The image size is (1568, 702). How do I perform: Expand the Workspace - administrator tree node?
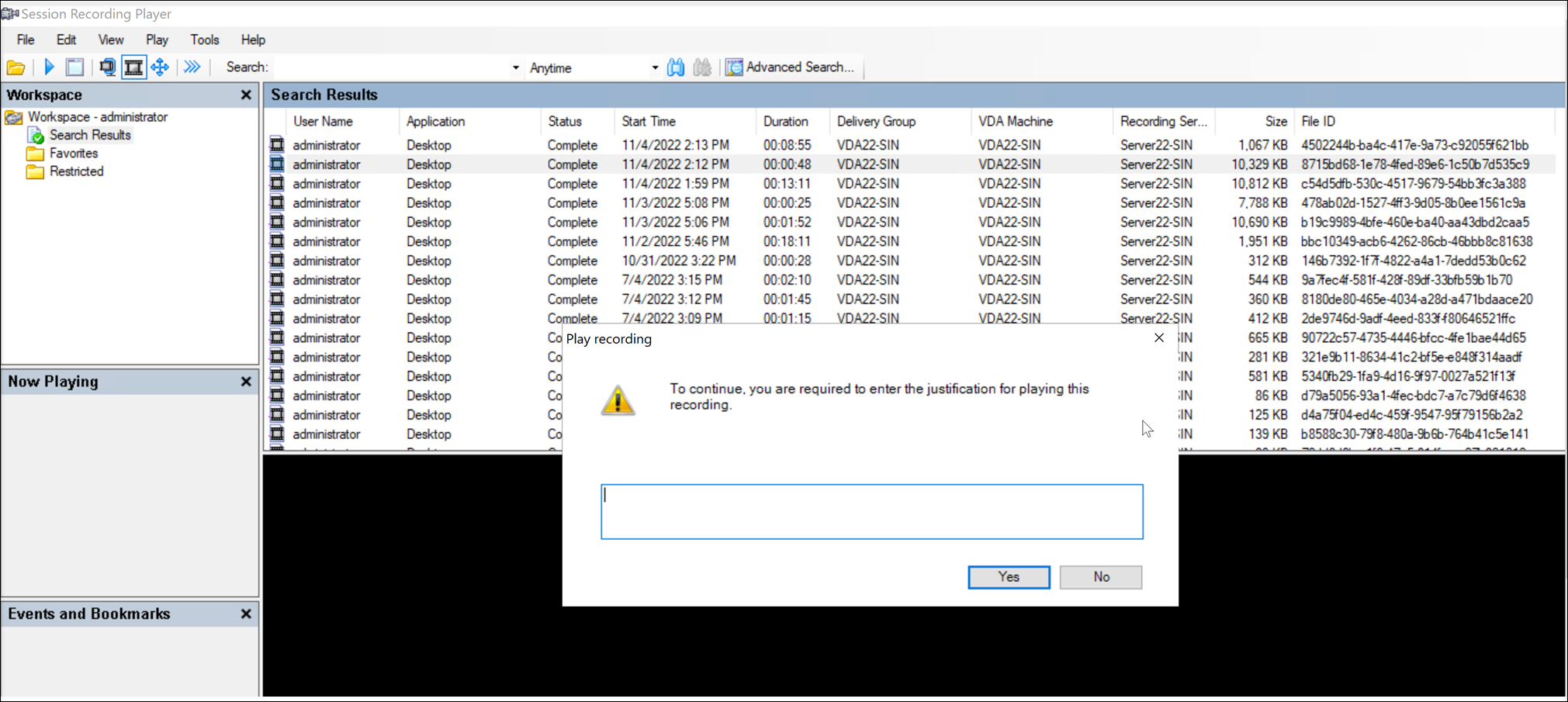point(97,116)
